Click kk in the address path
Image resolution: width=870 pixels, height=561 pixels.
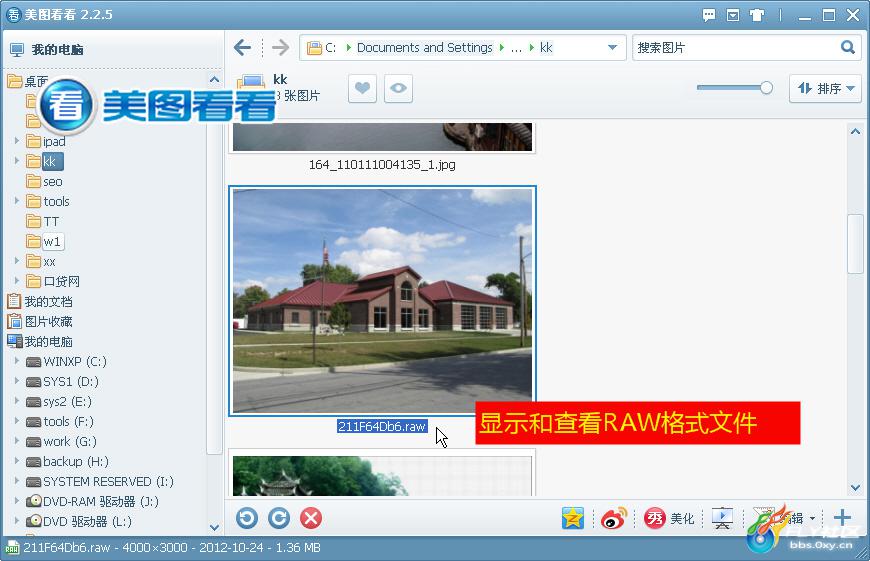click(546, 48)
